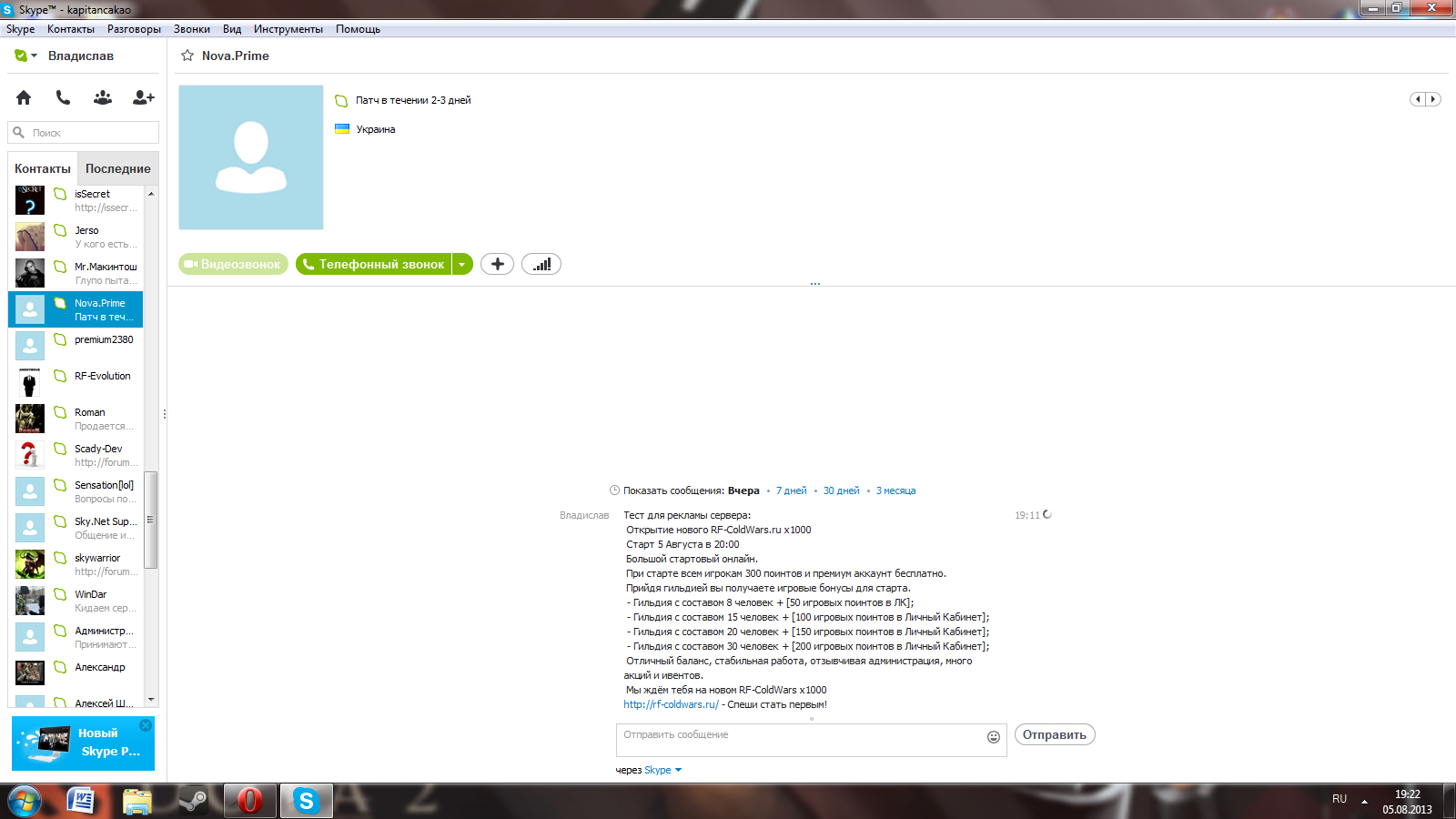Select the WinDar contact
This screenshot has width=1456, height=819.
[x=76, y=601]
